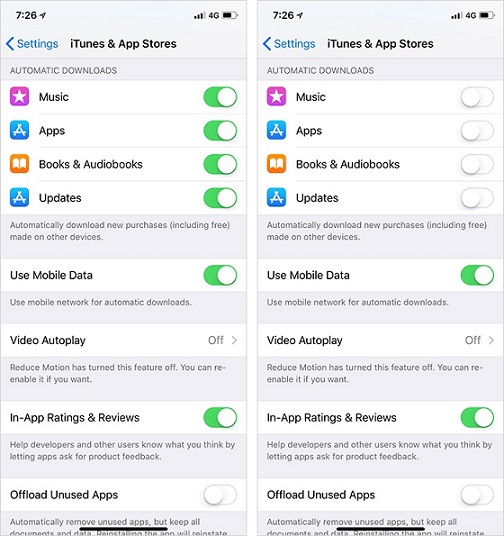Disable the Music toggle in left screen

(x=220, y=97)
